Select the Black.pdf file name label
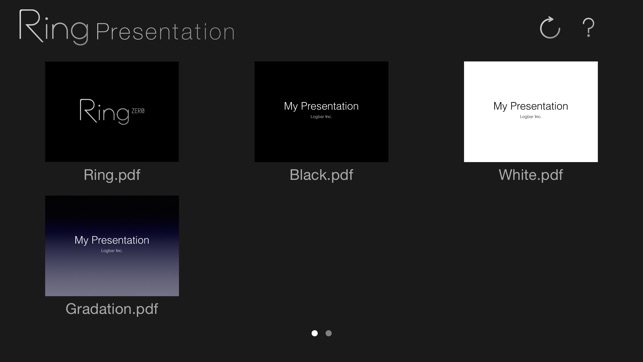The height and width of the screenshot is (362, 643). pos(321,175)
